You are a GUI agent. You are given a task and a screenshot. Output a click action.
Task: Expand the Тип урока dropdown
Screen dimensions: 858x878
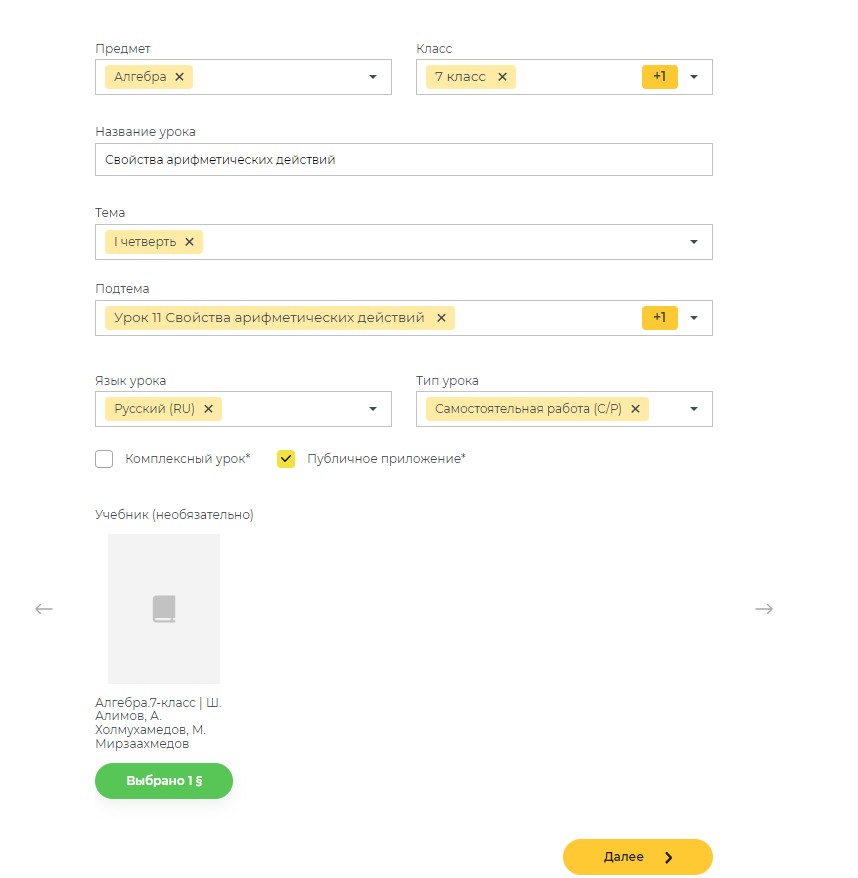(694, 409)
